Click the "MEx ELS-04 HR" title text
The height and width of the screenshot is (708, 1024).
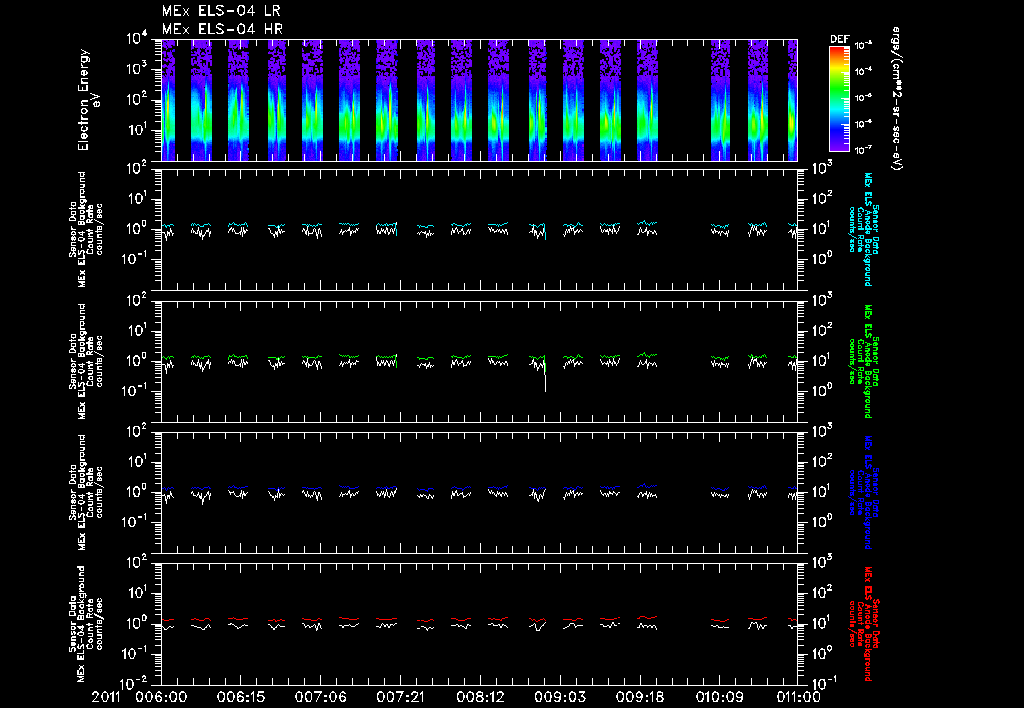222,29
